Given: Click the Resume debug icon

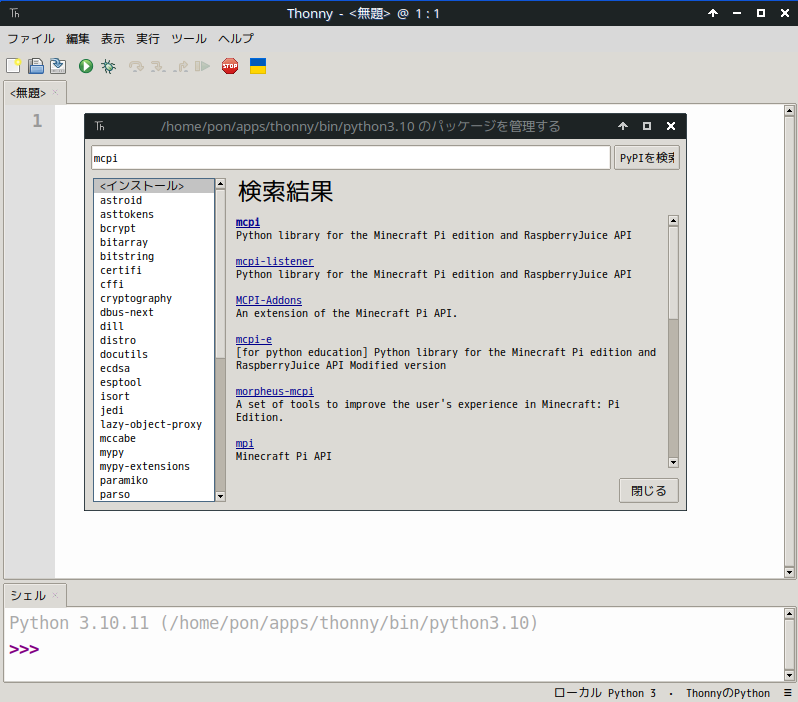Looking at the screenshot, I should pyautogui.click(x=202, y=66).
